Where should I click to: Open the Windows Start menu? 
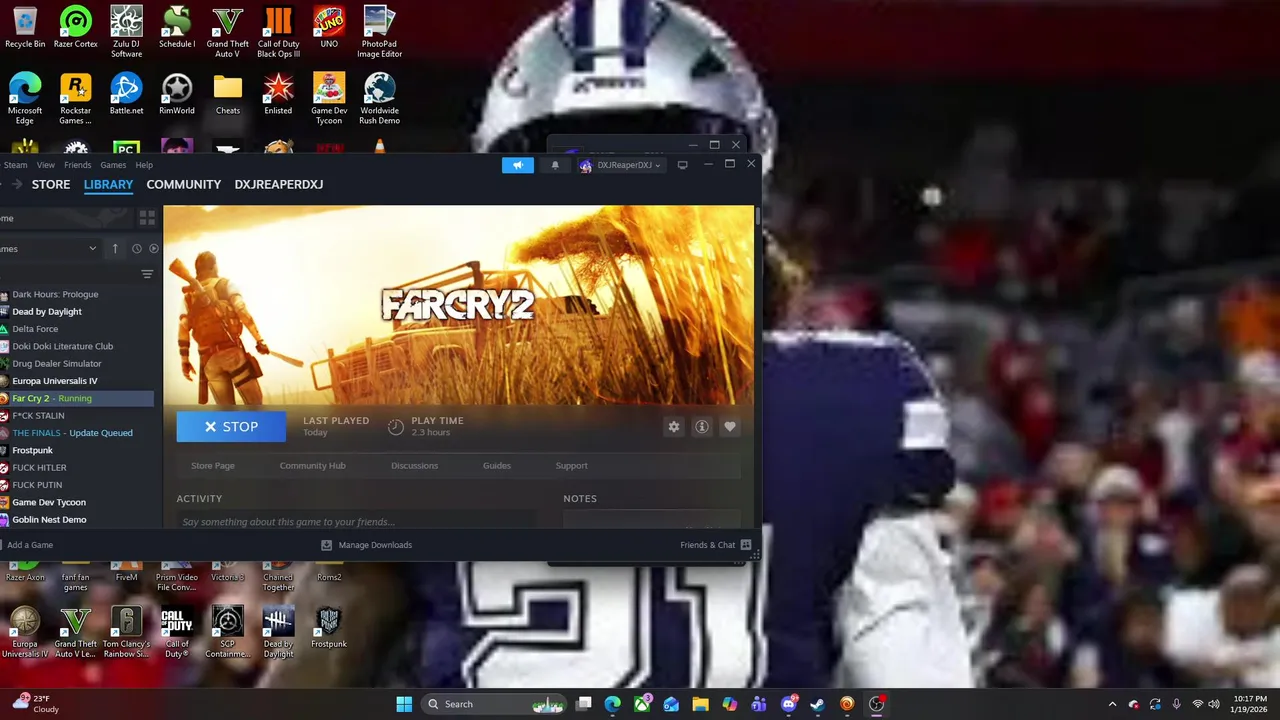404,704
